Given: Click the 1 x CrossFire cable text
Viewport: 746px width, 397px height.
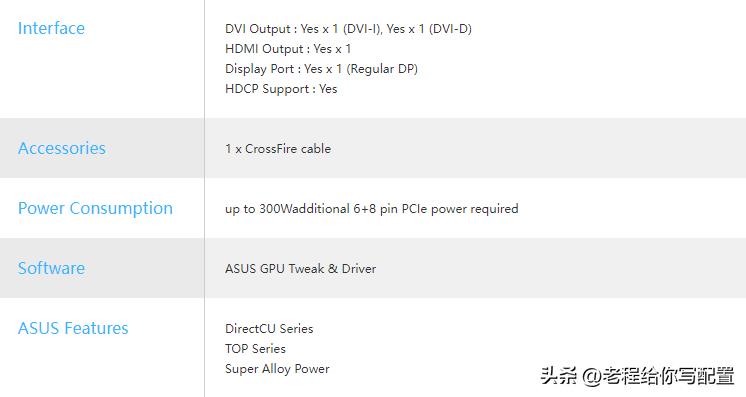Looking at the screenshot, I should 278,149.
